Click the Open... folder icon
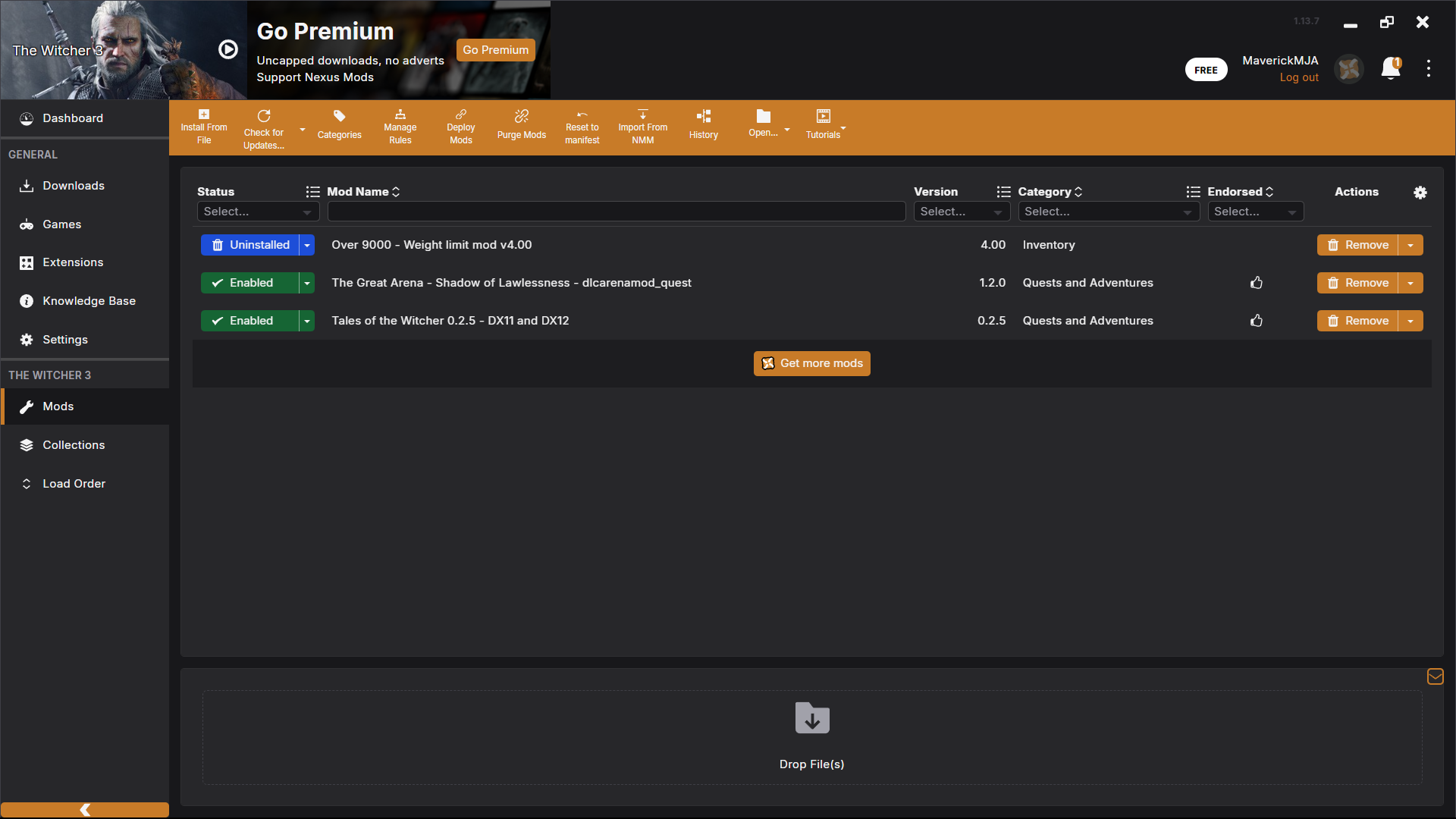Viewport: 1456px width, 819px height. [x=763, y=117]
